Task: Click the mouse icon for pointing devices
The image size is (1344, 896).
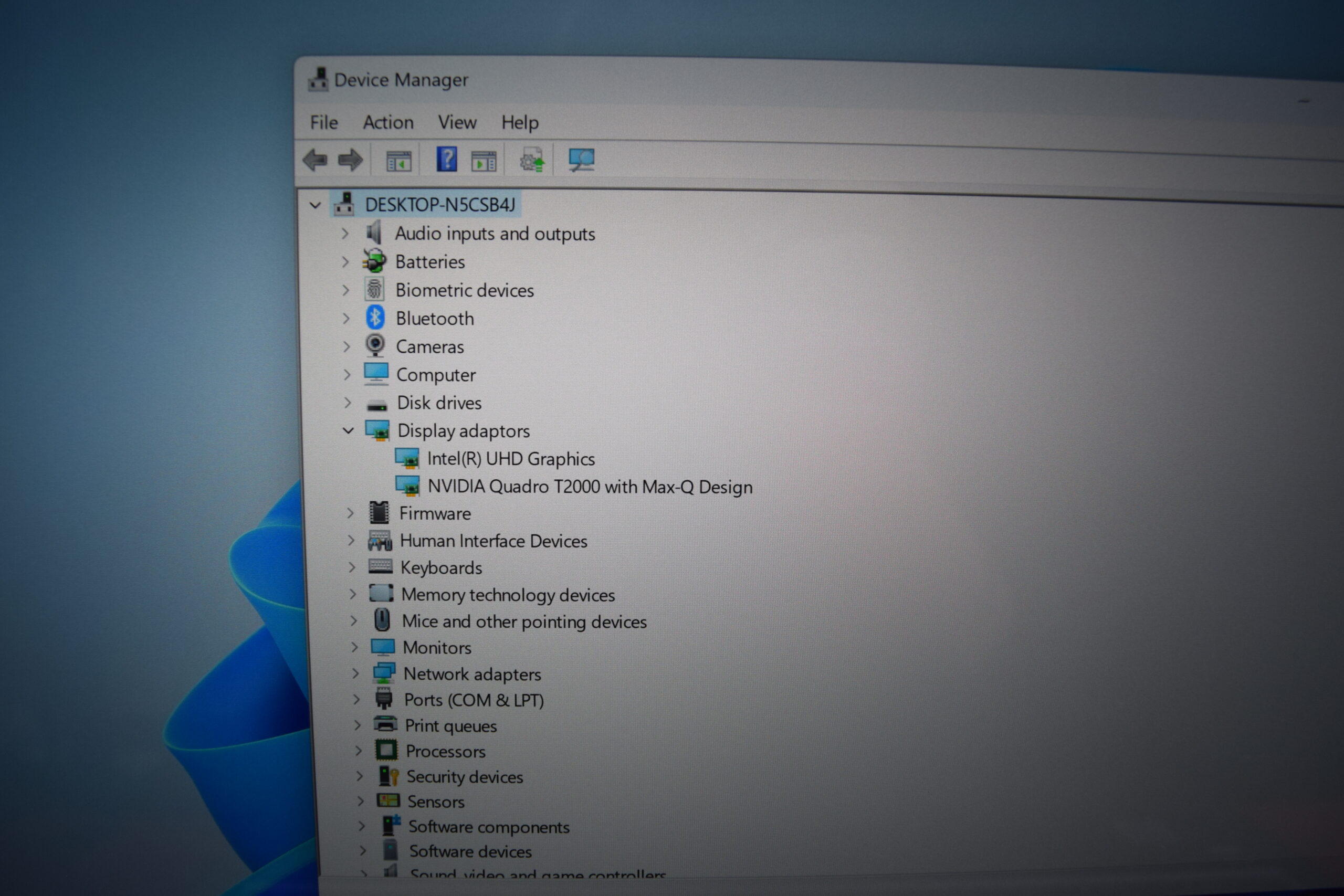Action: [382, 620]
